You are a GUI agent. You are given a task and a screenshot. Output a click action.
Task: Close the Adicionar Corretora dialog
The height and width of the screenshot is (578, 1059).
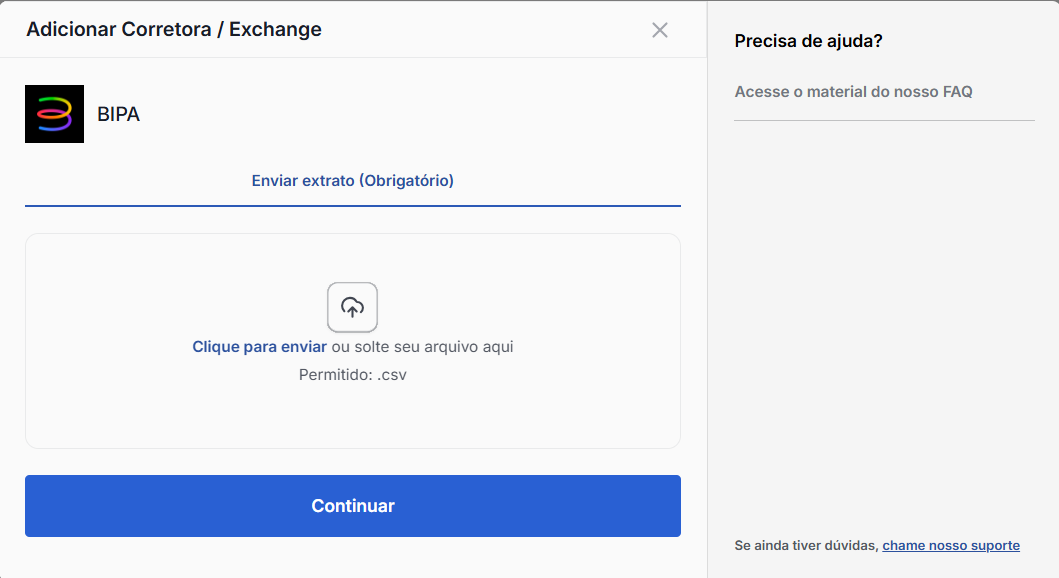click(659, 30)
